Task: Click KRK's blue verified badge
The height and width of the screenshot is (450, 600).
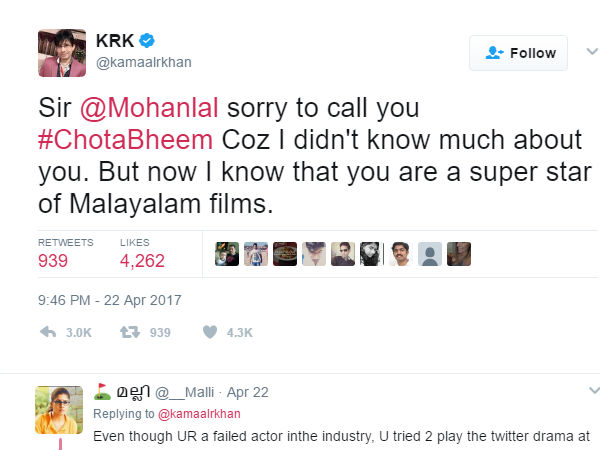Action: tap(147, 40)
